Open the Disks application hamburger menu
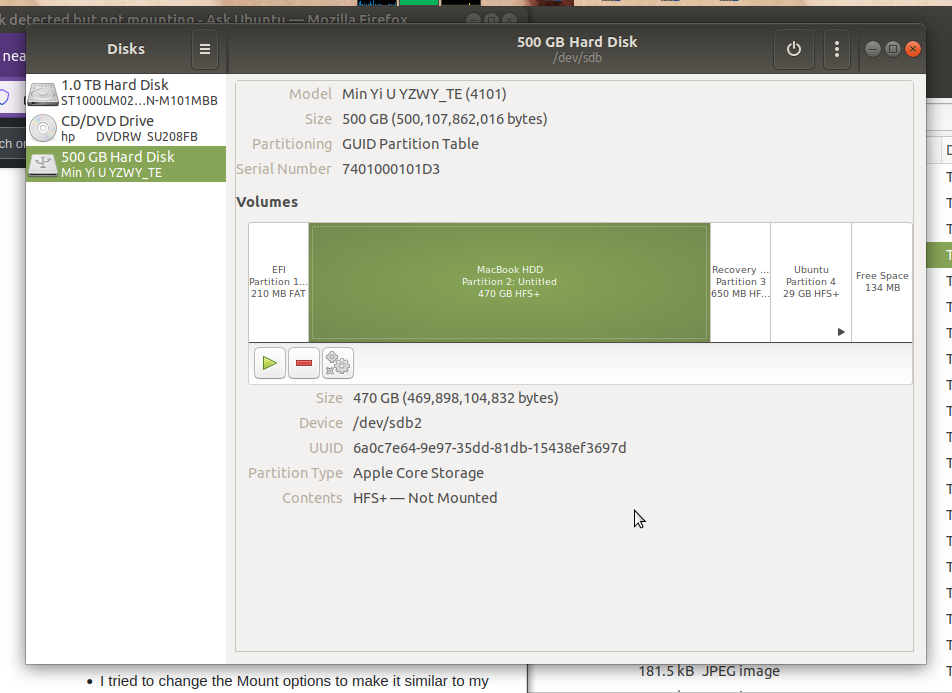The image size is (952, 693). 204,49
